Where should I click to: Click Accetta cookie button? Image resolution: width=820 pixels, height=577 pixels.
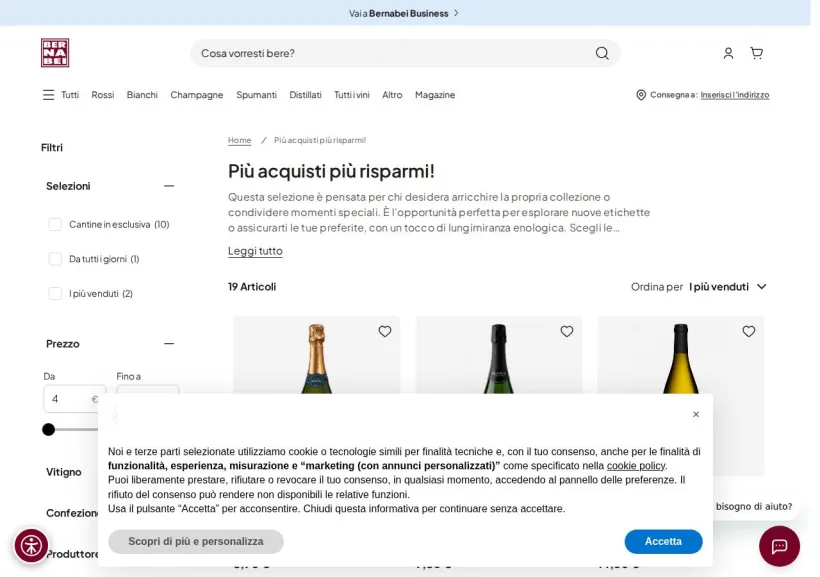(x=663, y=541)
